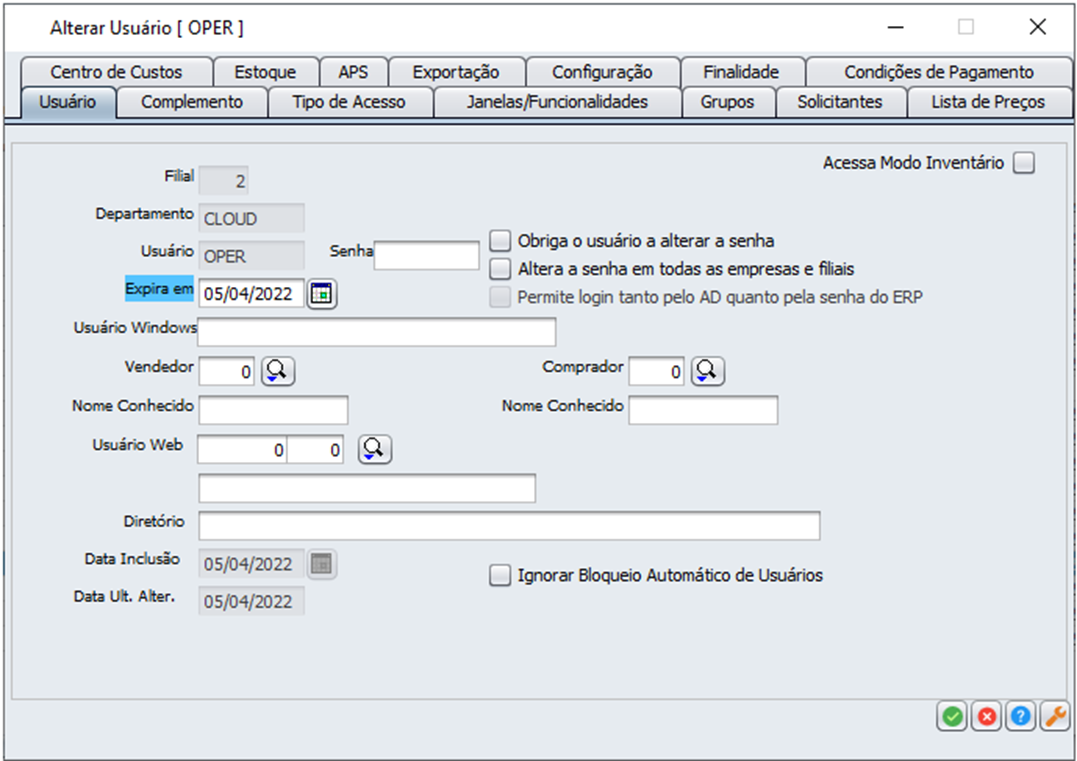Screen dimensions: 1077x761
Task: Click the orange wrench tools icon
Action: [x=1054, y=716]
